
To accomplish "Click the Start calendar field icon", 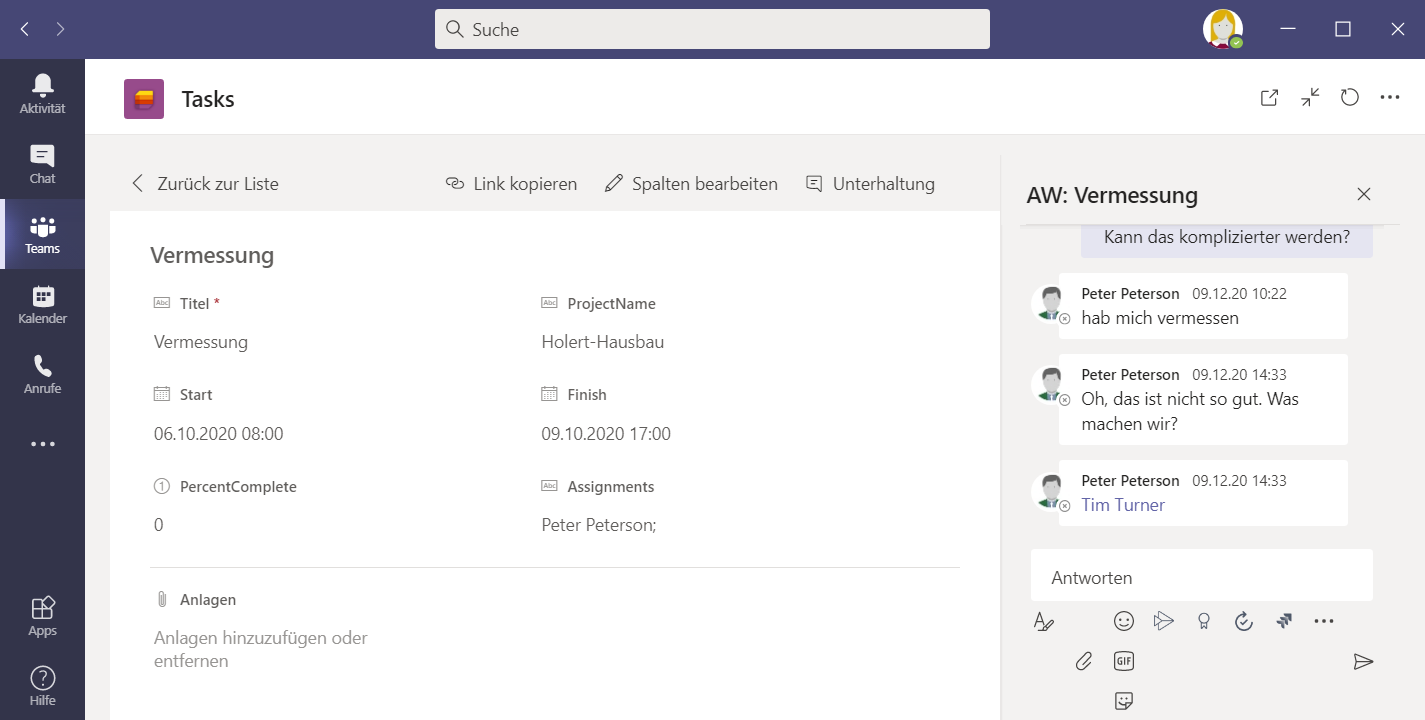I will (x=162, y=394).
